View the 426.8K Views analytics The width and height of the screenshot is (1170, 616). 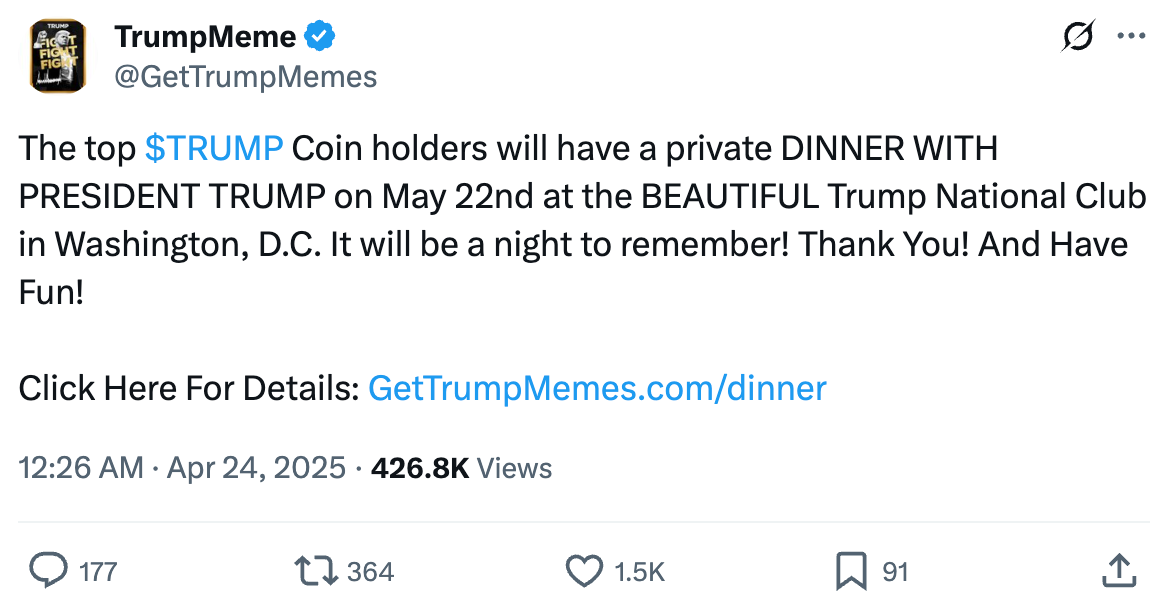[x=461, y=467]
